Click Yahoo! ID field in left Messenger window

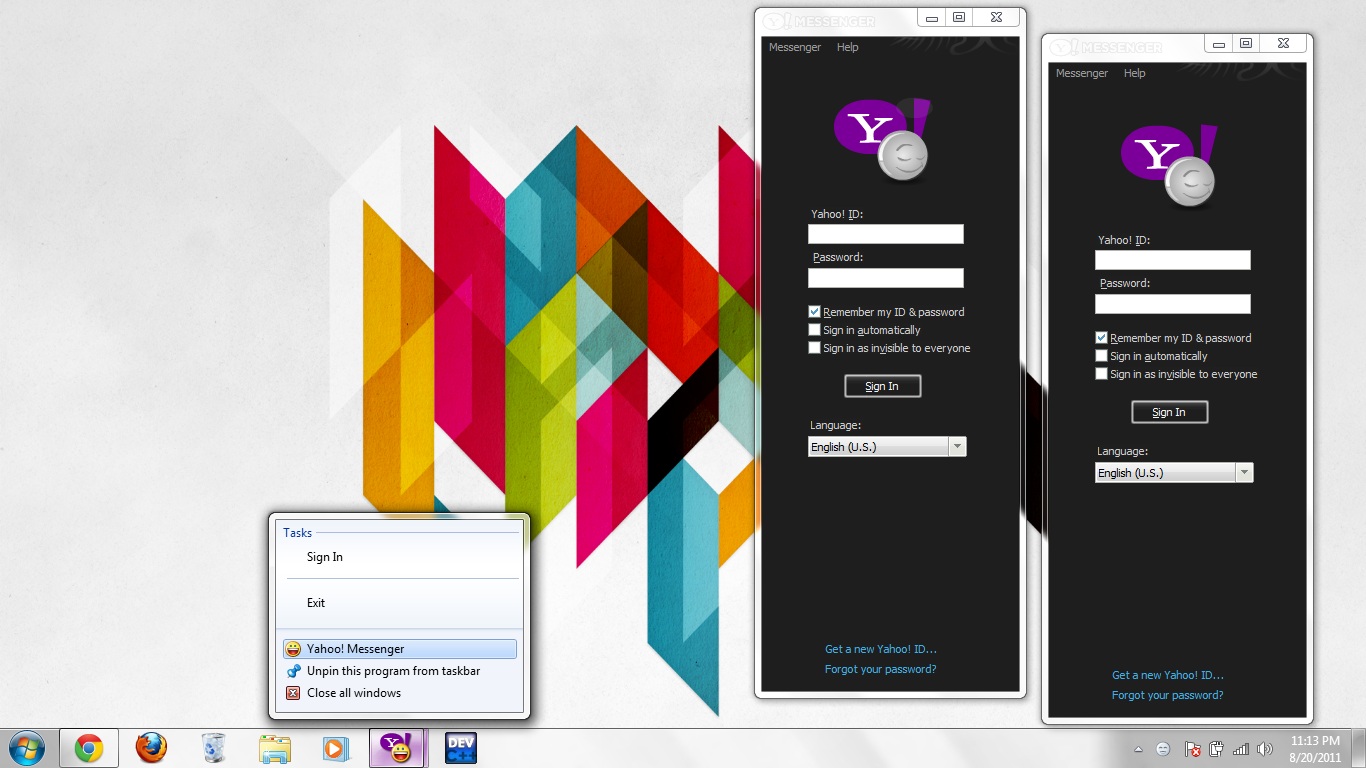pyautogui.click(x=886, y=234)
